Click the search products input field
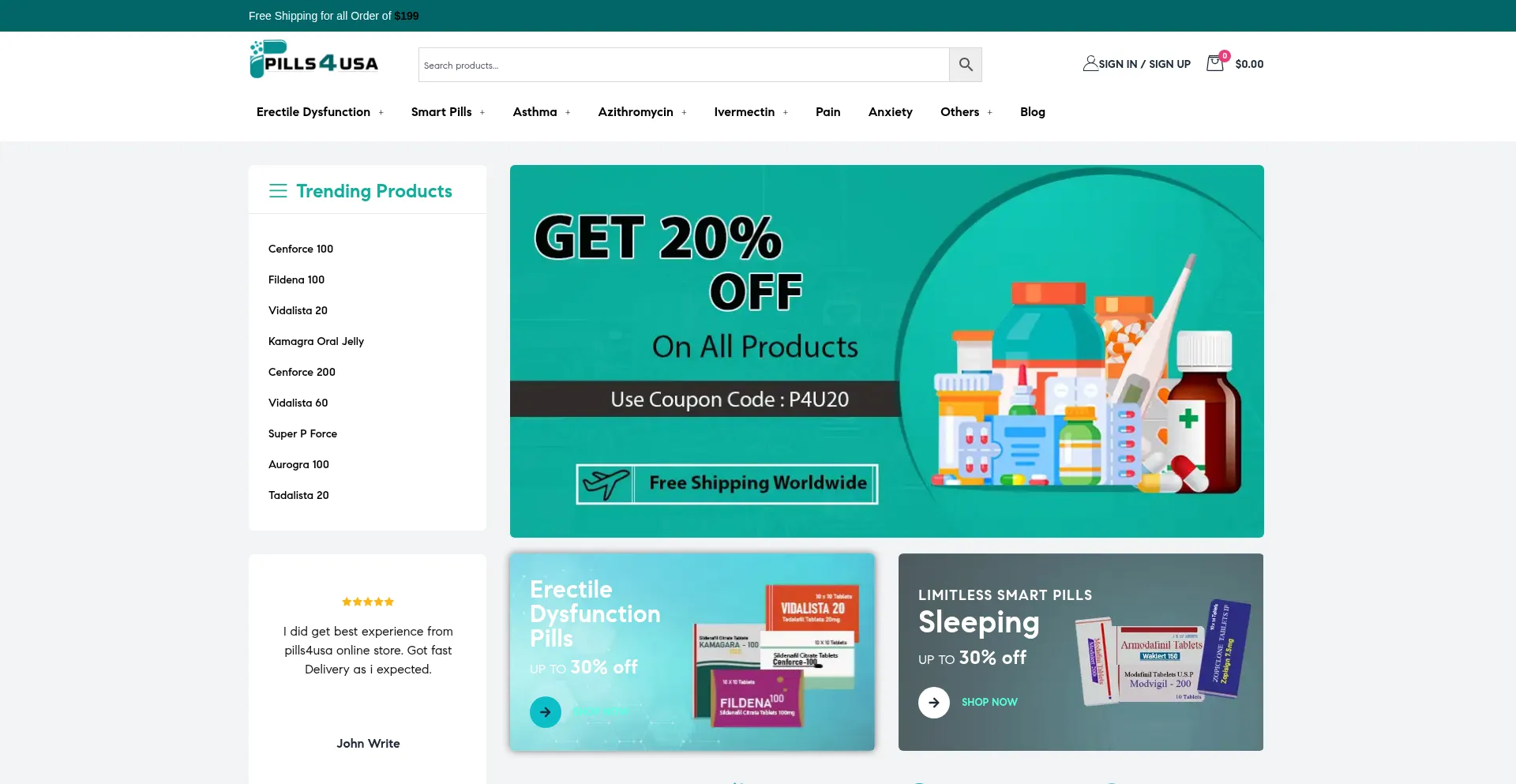Screen dimensions: 1516x784 [684, 65]
